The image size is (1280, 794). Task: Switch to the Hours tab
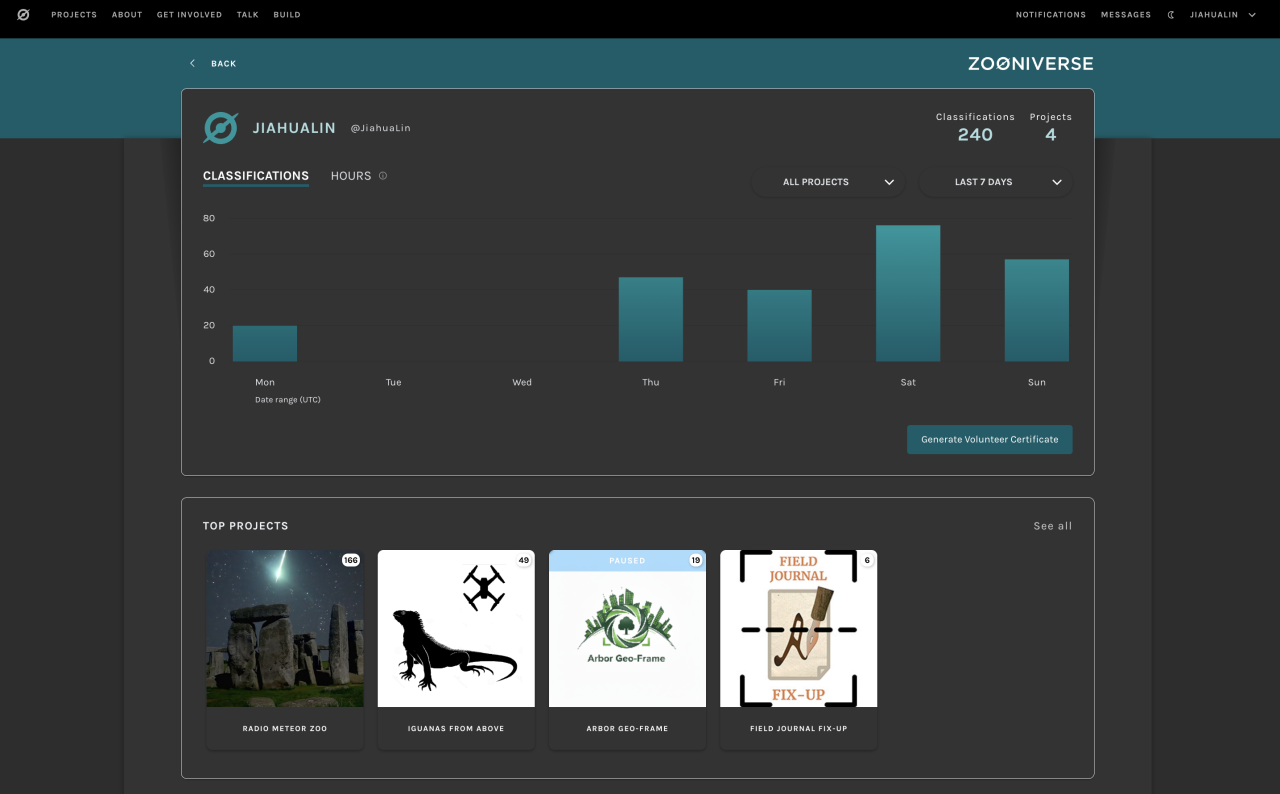[x=351, y=176]
